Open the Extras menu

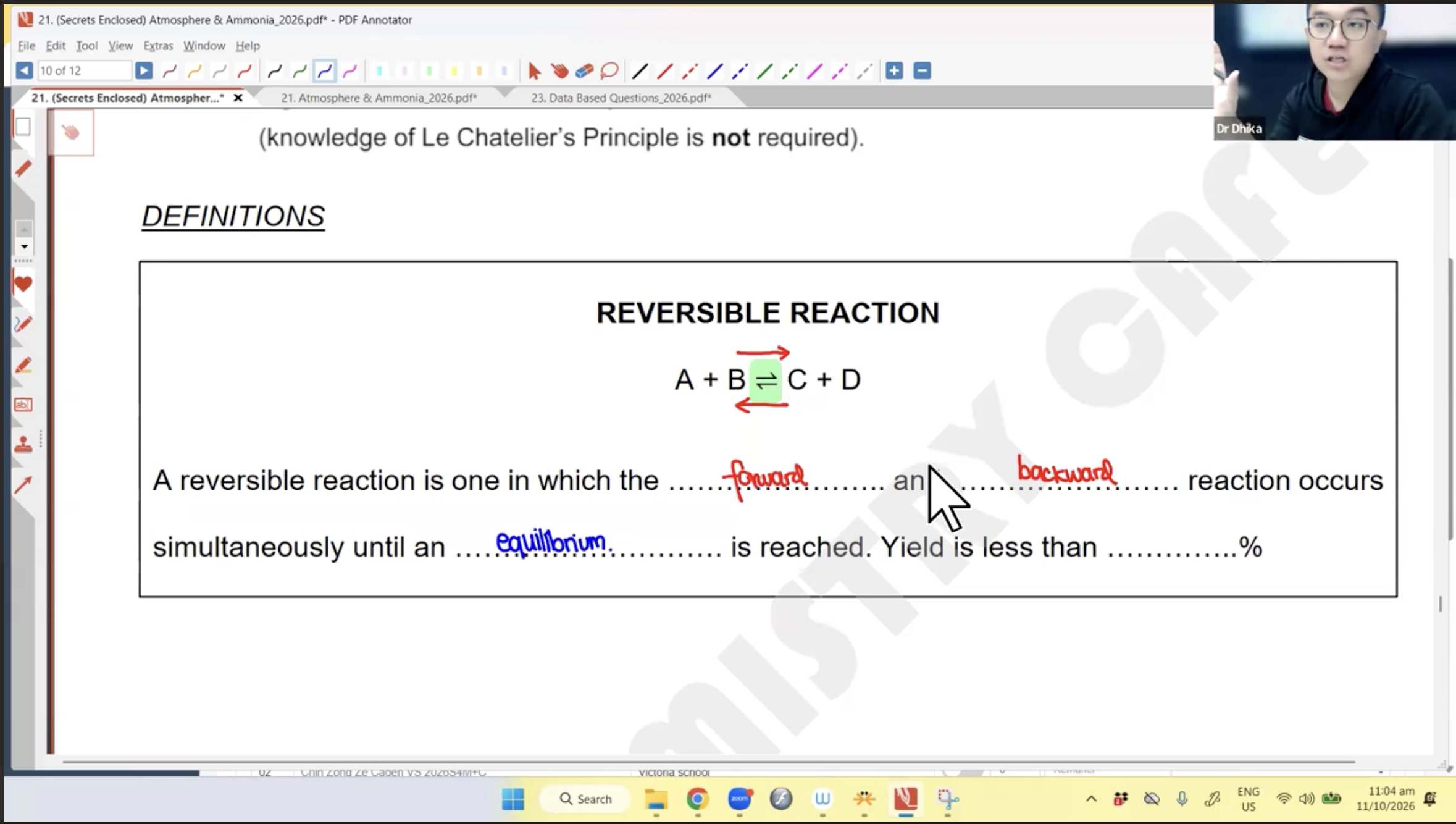[x=158, y=46]
